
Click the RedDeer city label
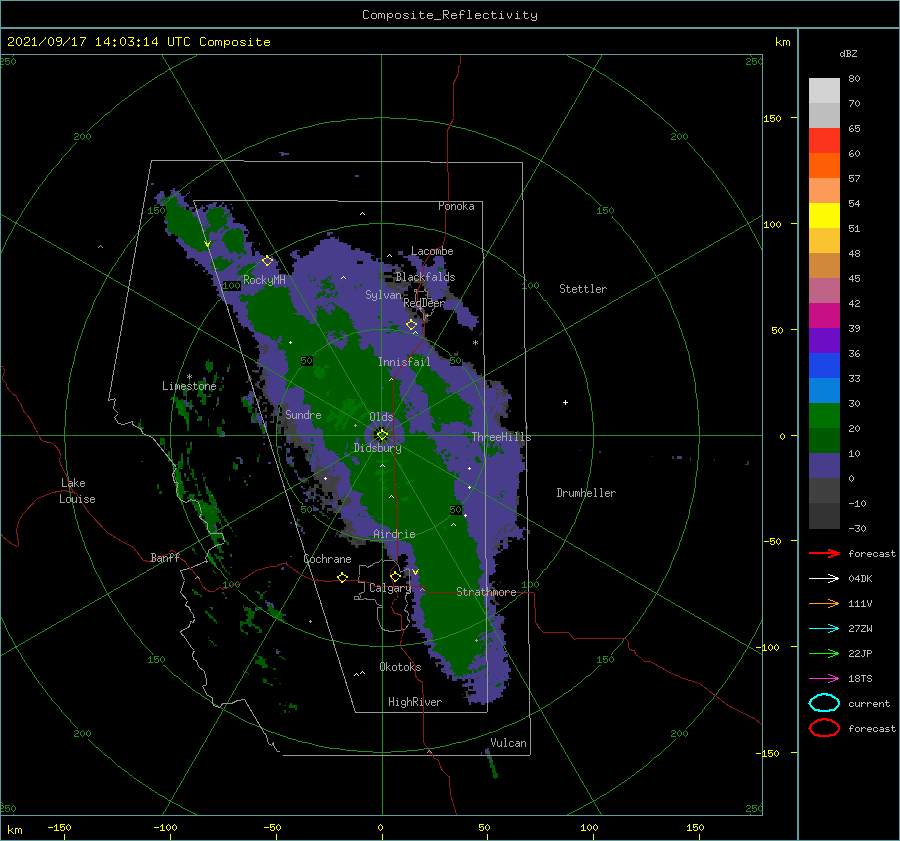point(424,303)
